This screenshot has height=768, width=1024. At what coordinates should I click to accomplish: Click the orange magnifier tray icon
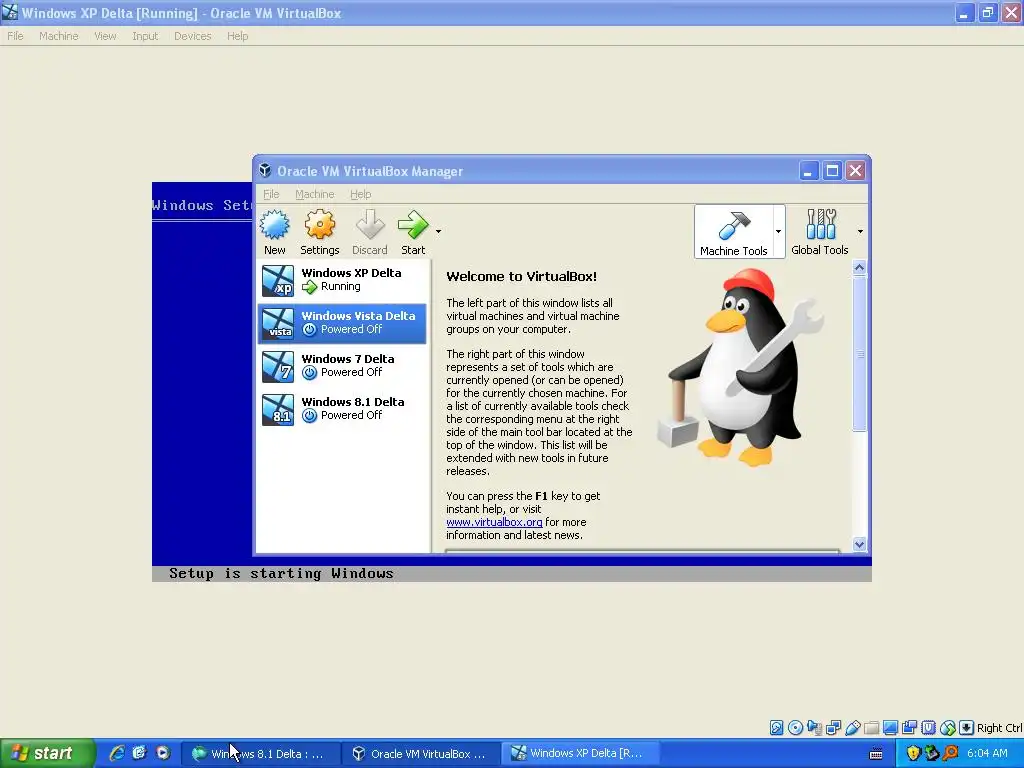pyautogui.click(x=950, y=754)
